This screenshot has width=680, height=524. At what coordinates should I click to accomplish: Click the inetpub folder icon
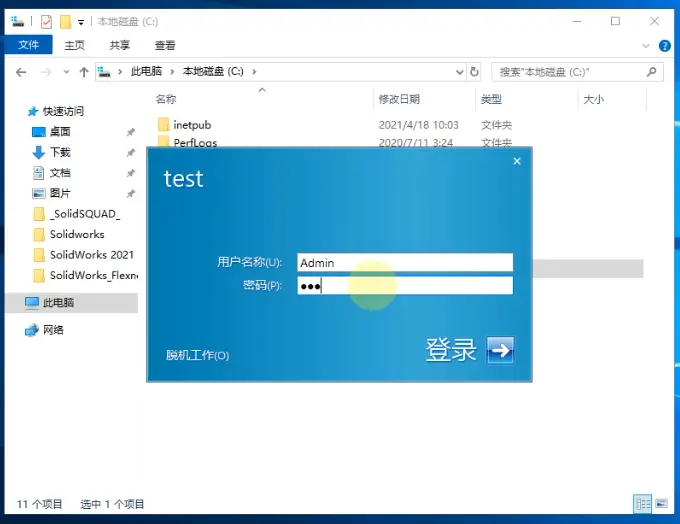(163, 125)
